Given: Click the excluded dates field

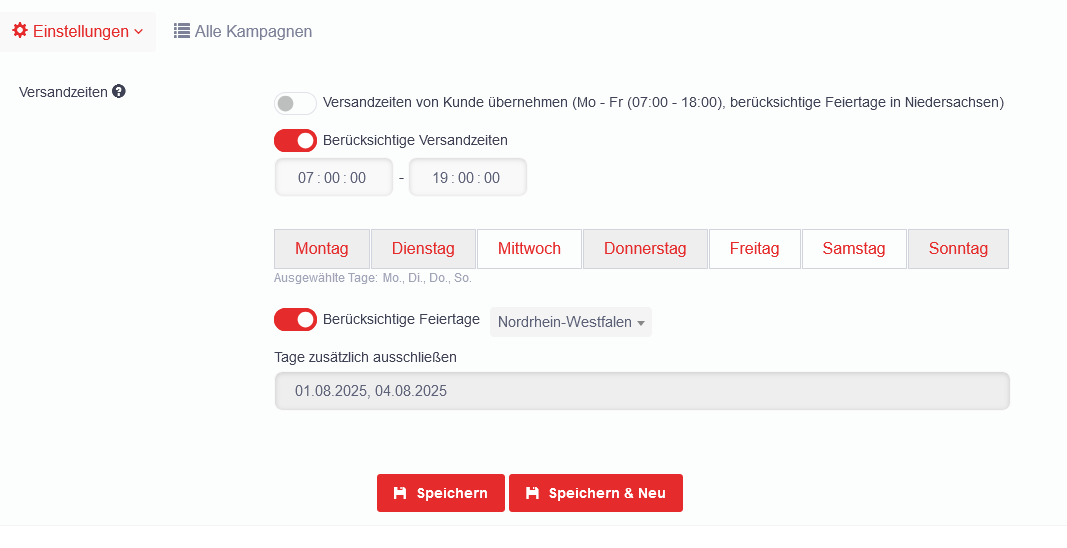Looking at the screenshot, I should click(x=641, y=391).
